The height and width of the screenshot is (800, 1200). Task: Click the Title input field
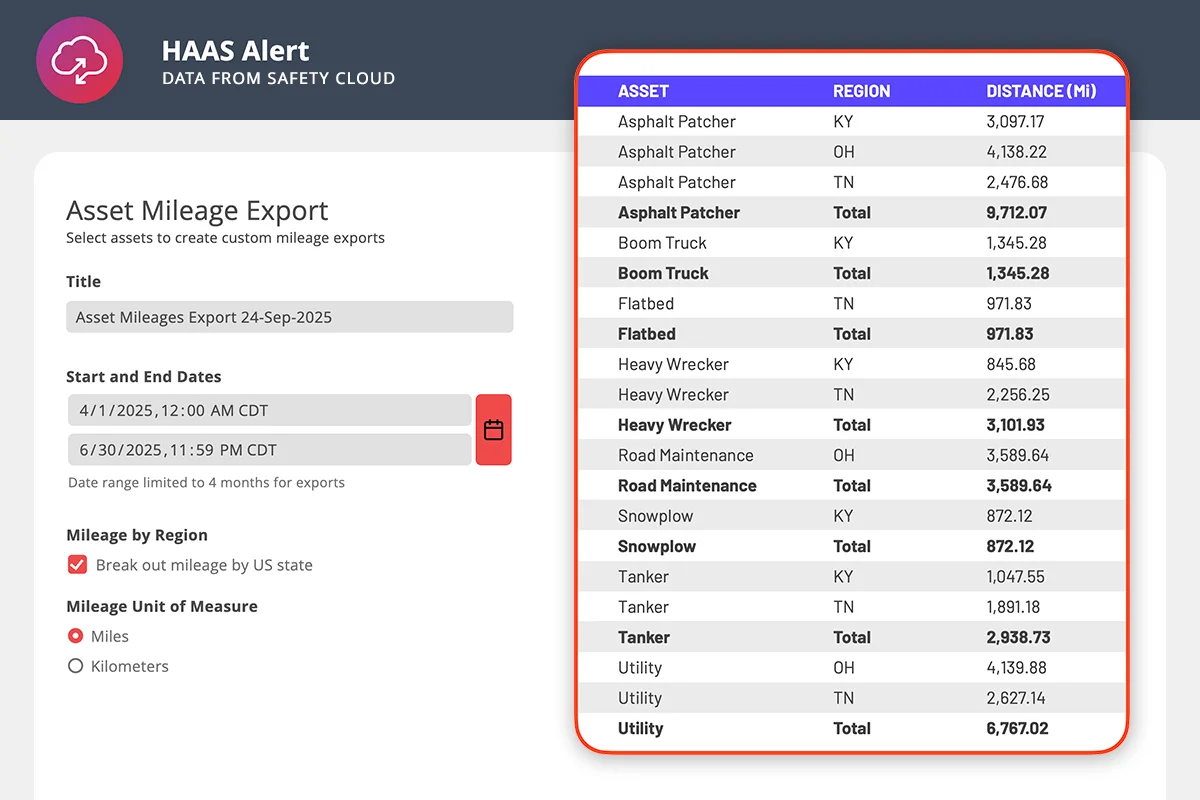(289, 316)
